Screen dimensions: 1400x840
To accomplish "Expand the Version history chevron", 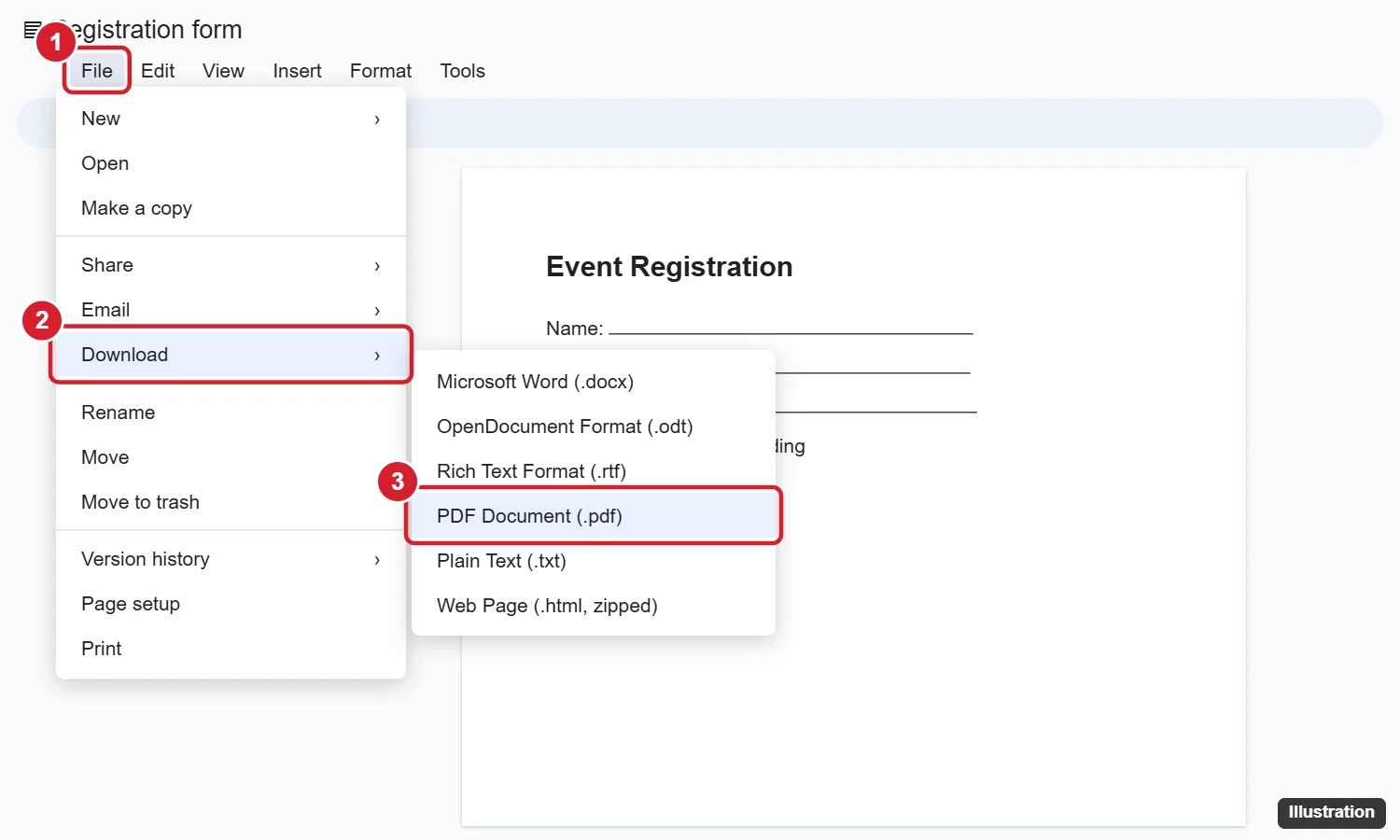I will tap(377, 560).
